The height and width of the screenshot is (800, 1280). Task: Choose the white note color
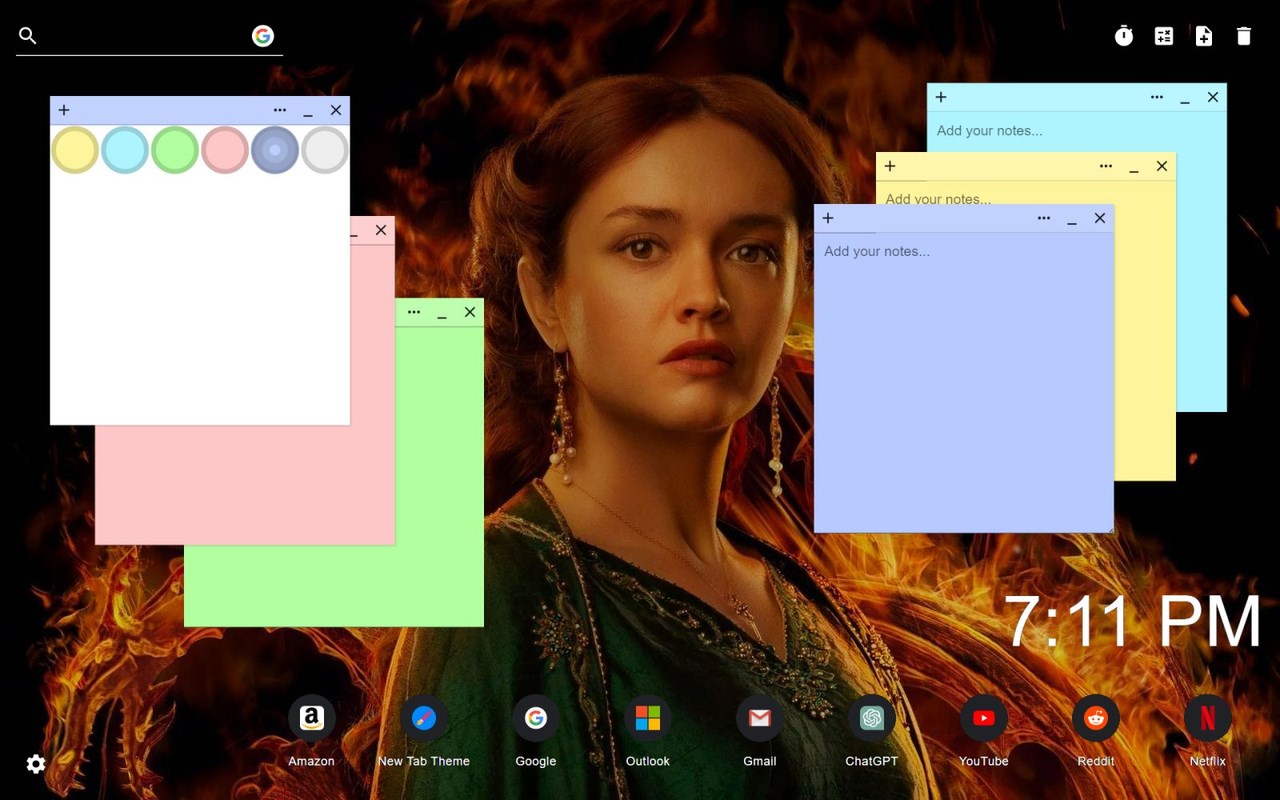[x=325, y=150]
